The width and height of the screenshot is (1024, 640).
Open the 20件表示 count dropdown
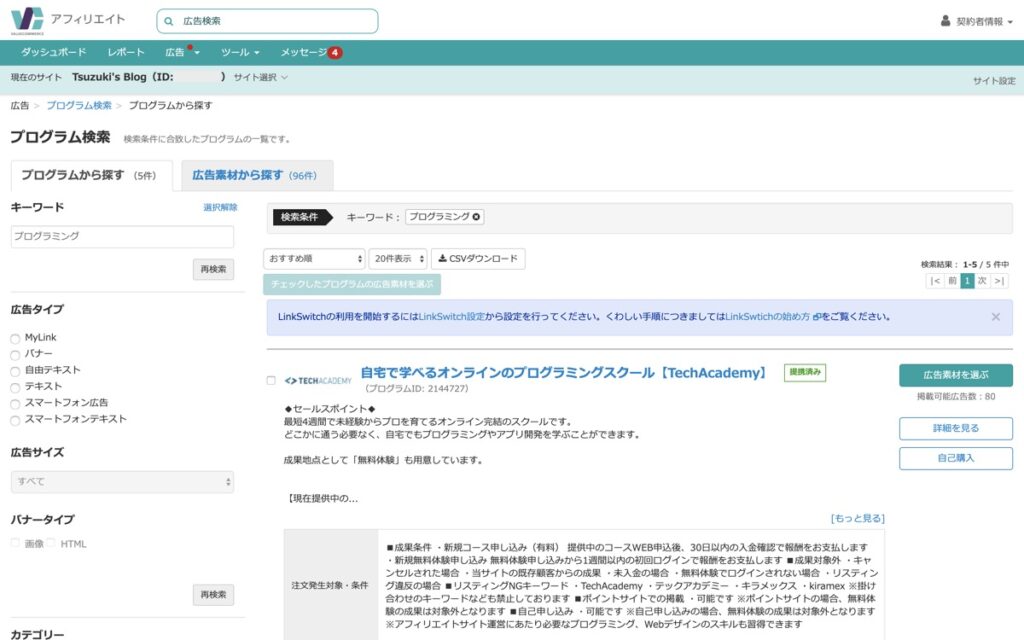coord(398,259)
